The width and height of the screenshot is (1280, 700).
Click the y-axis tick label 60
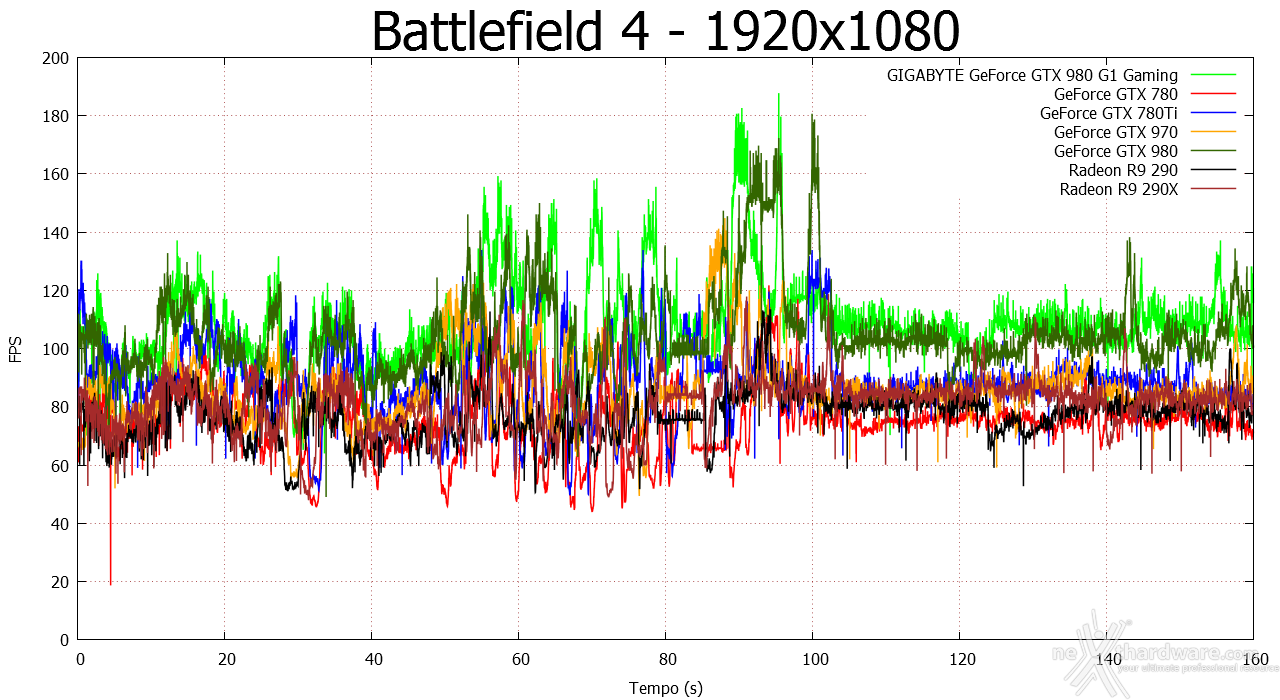[x=60, y=465]
